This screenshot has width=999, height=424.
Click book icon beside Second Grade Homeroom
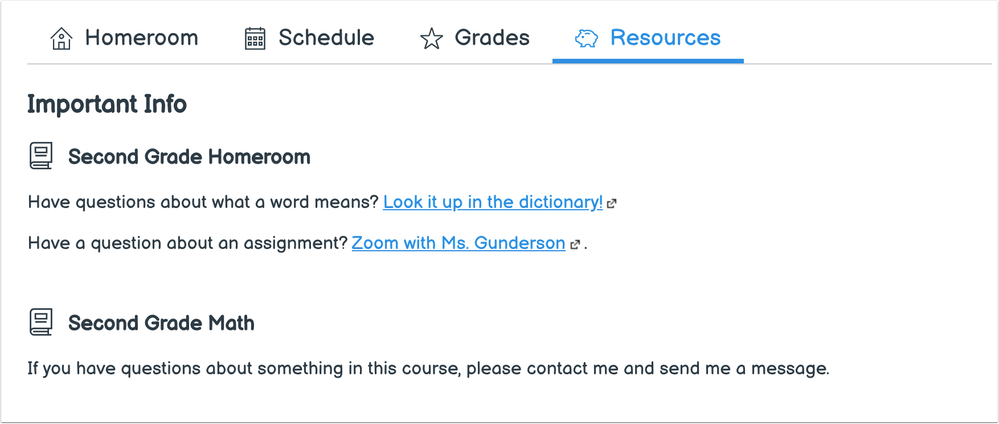click(41, 156)
